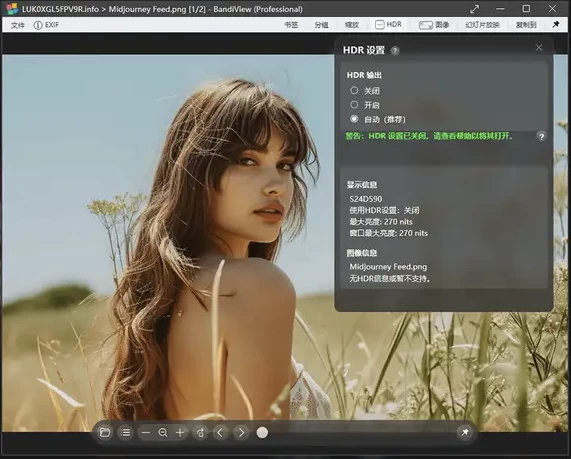This screenshot has height=459, width=571.
Task: Pin the bottom floating toolbar
Action: [x=465, y=432]
